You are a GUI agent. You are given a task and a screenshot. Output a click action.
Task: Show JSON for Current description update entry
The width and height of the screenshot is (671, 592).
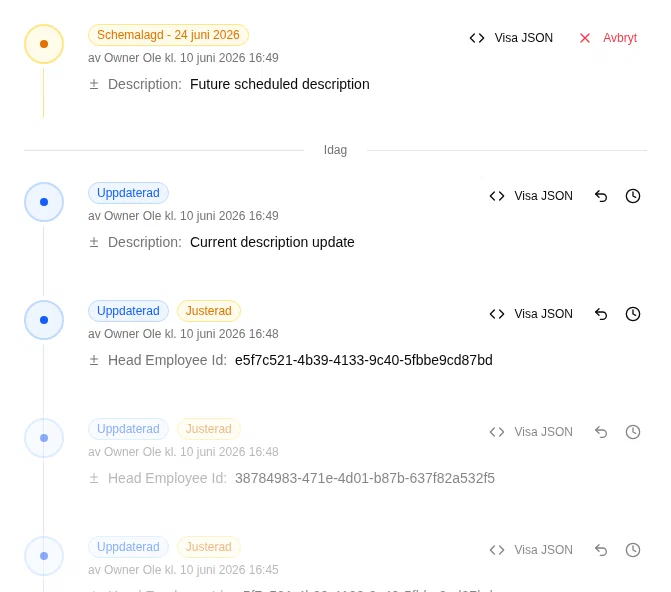(x=531, y=196)
